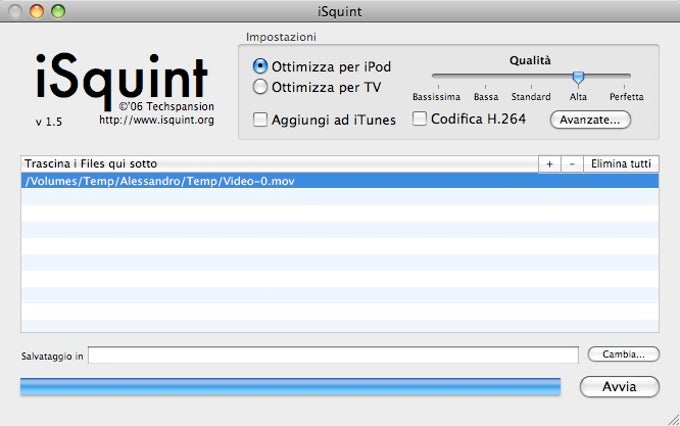Click the blue progress bar

tap(290, 387)
